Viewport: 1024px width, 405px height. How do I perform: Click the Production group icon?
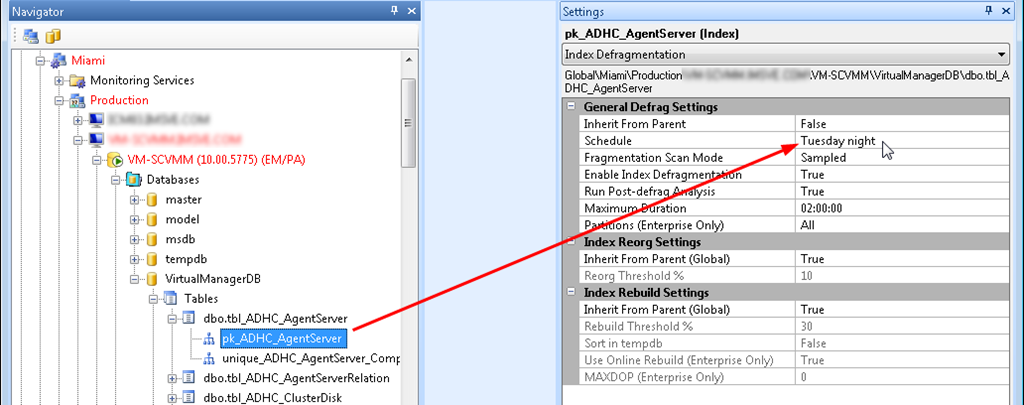point(78,101)
